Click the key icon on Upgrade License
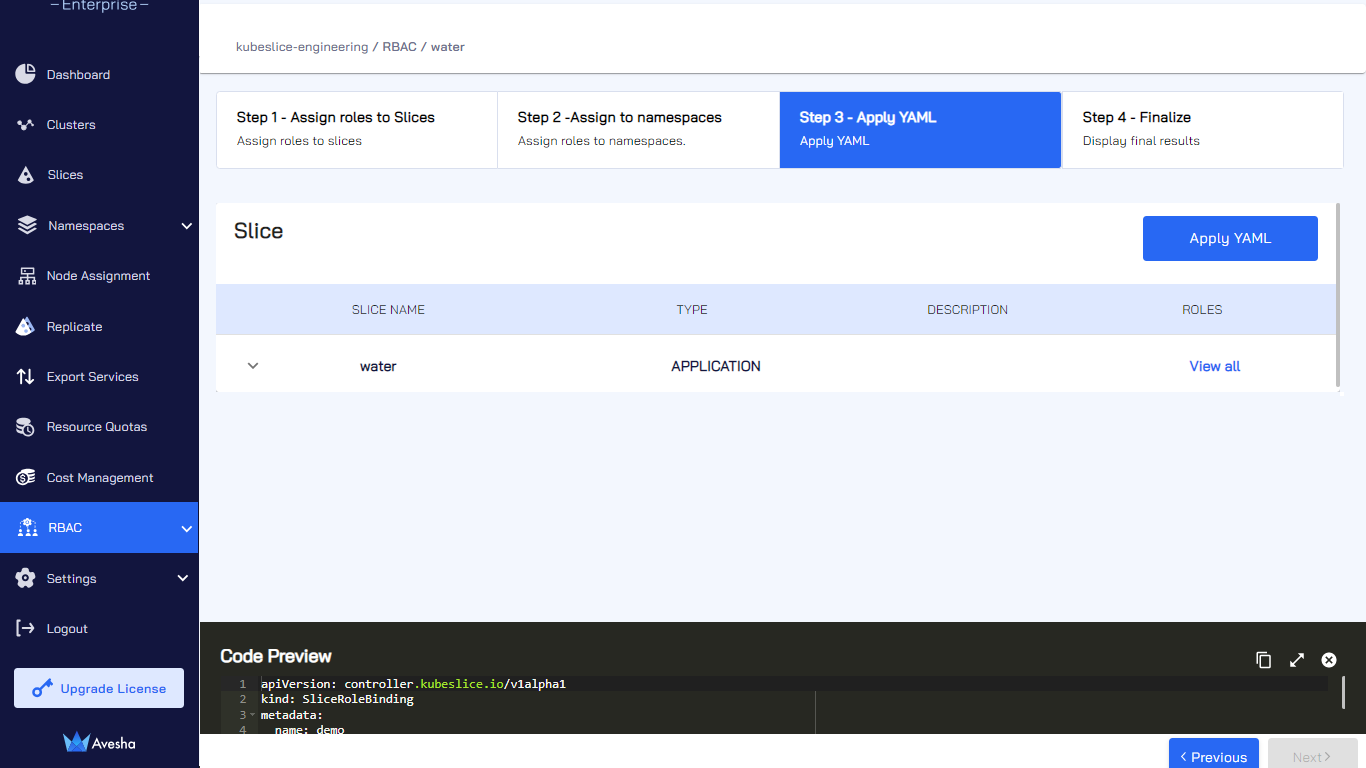This screenshot has width=1366, height=768. [42, 688]
